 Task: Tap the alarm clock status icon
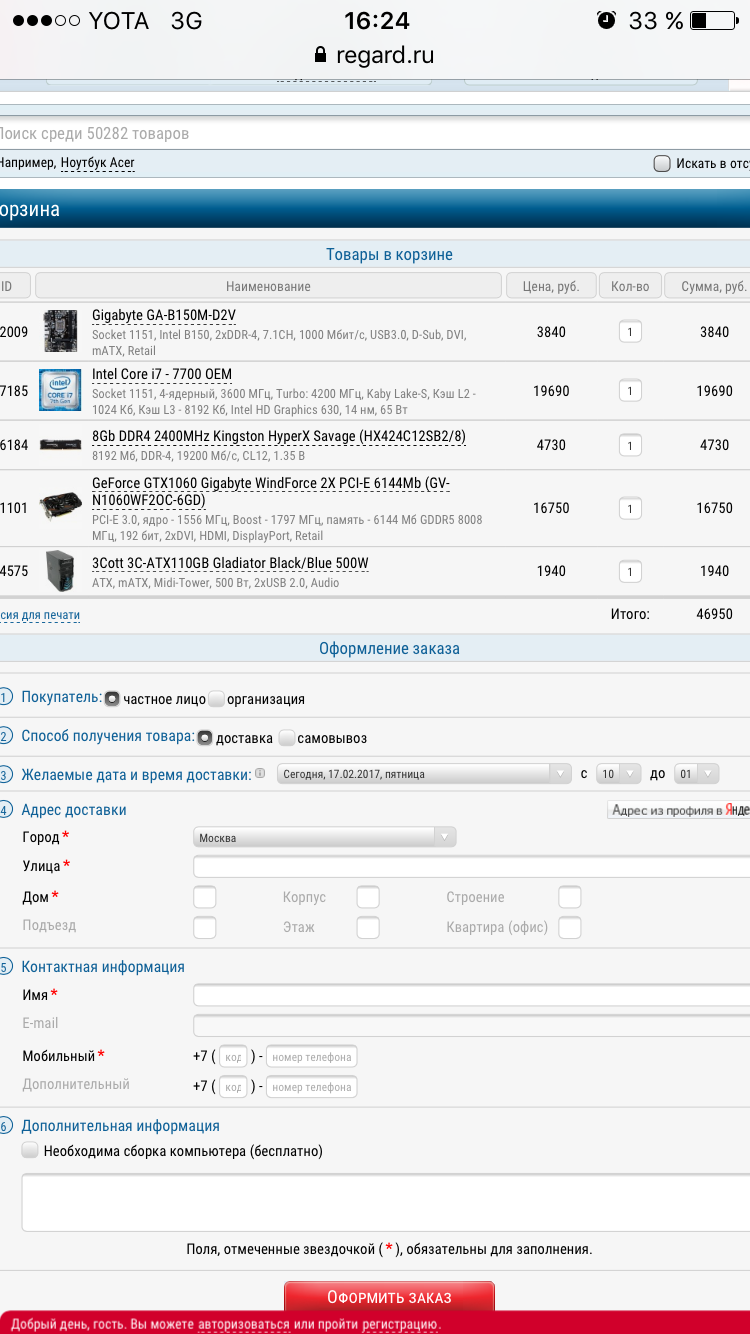click(606, 20)
